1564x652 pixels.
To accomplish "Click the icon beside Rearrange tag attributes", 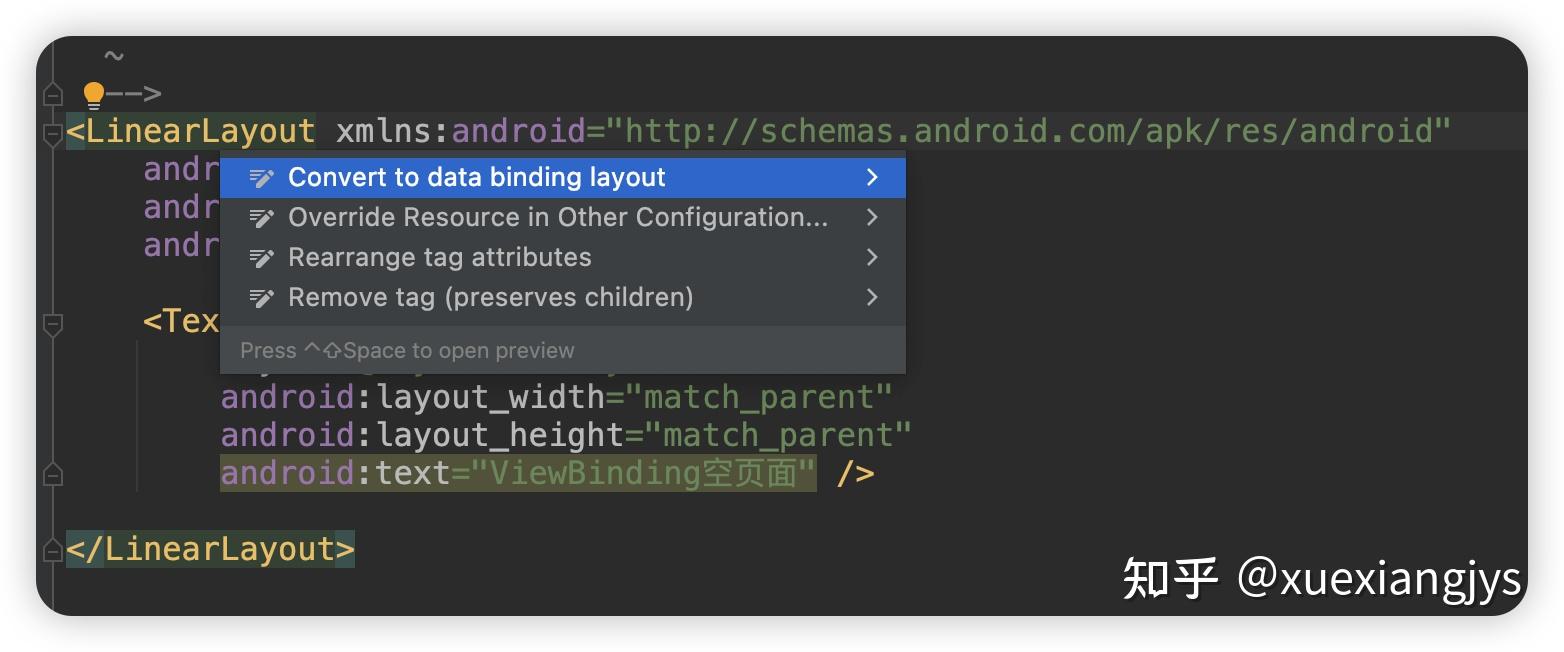I will (262, 258).
